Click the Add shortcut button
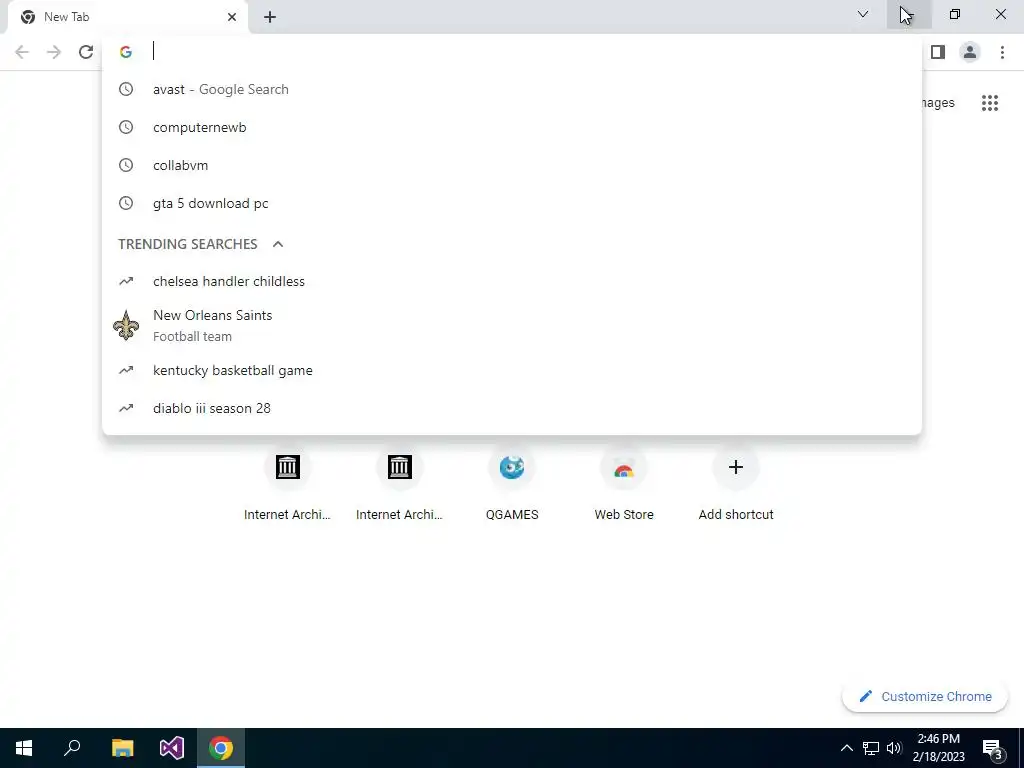 click(736, 485)
